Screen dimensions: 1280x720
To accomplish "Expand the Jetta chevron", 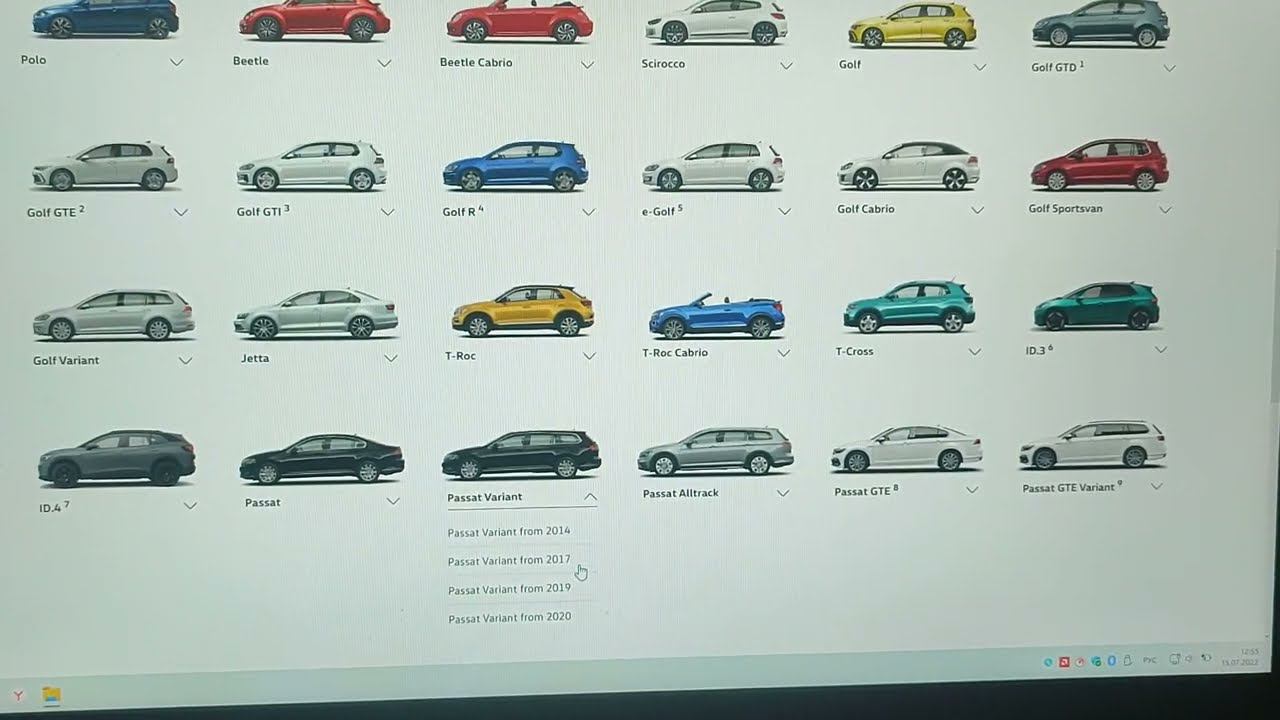I will tap(390, 358).
